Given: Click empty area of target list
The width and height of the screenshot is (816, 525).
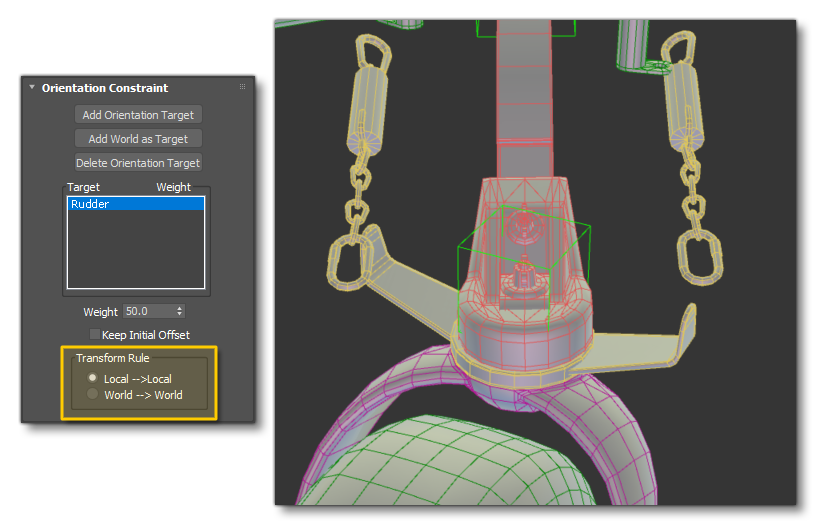Looking at the screenshot, I should click(135, 250).
